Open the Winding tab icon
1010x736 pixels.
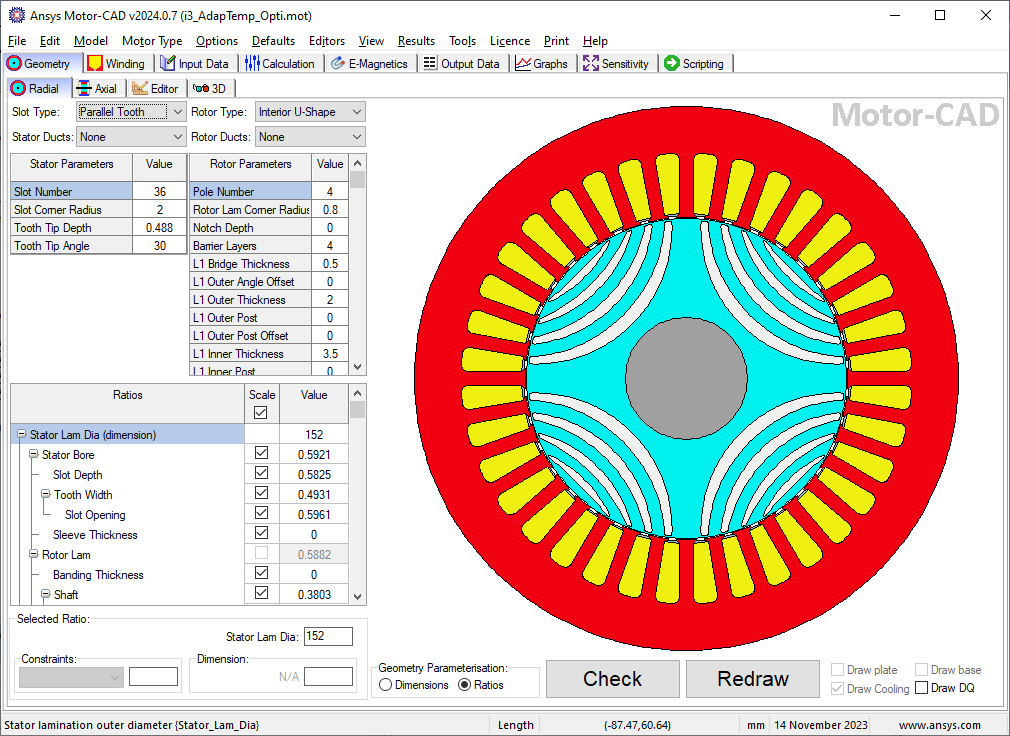click(95, 63)
